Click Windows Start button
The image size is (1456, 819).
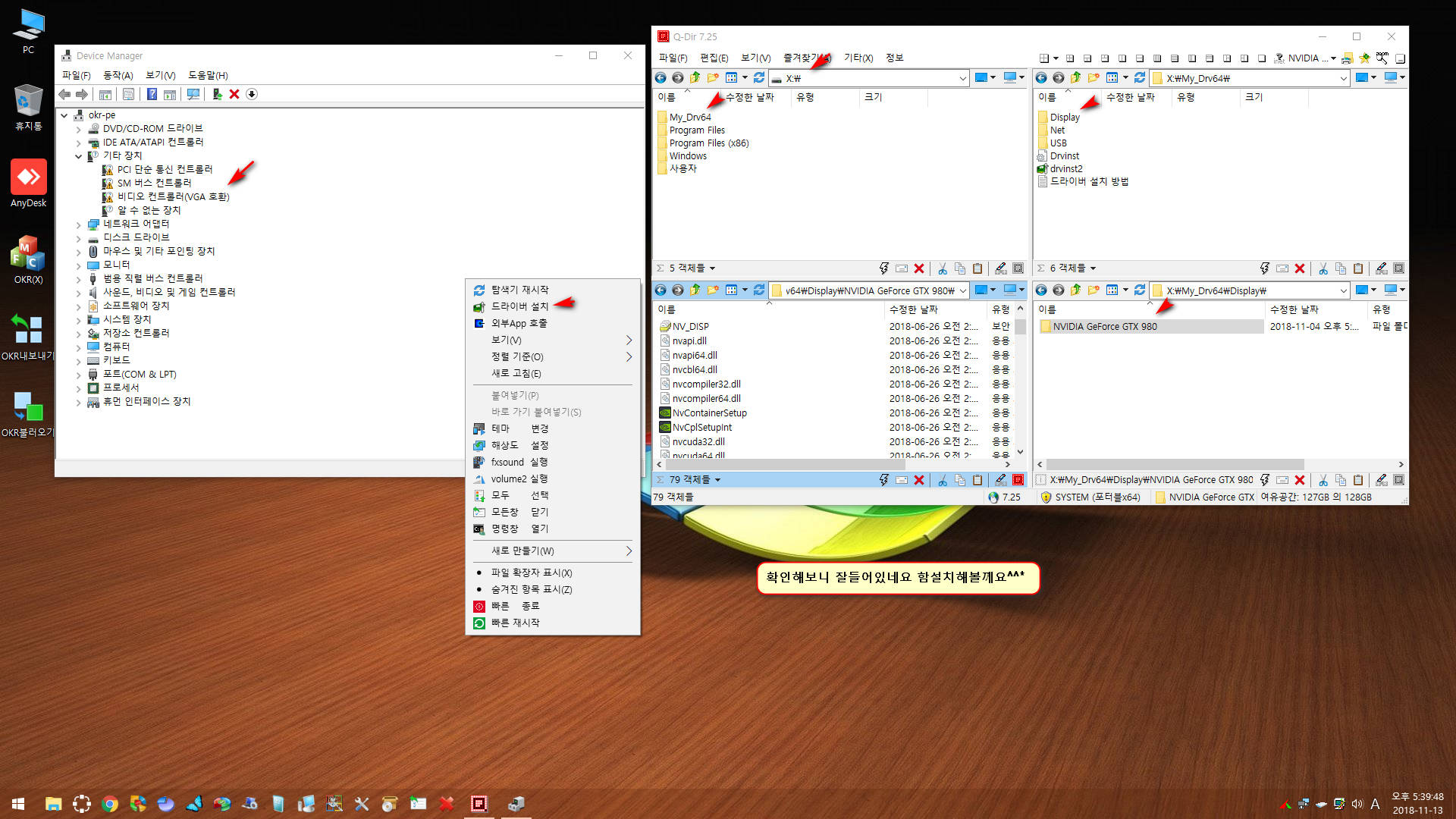click(18, 804)
